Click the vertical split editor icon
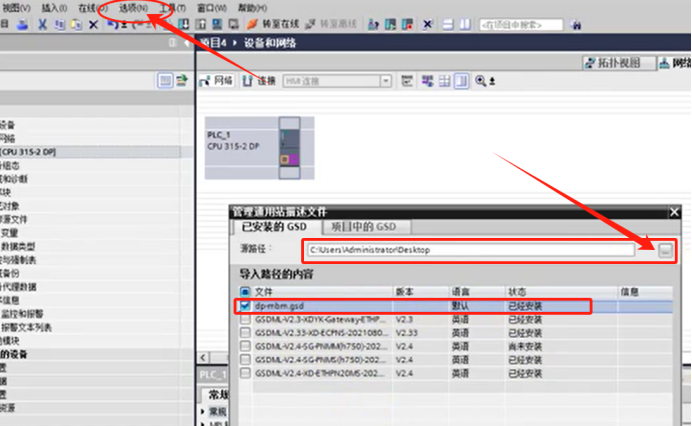This screenshot has height=426, width=692. coord(465,25)
